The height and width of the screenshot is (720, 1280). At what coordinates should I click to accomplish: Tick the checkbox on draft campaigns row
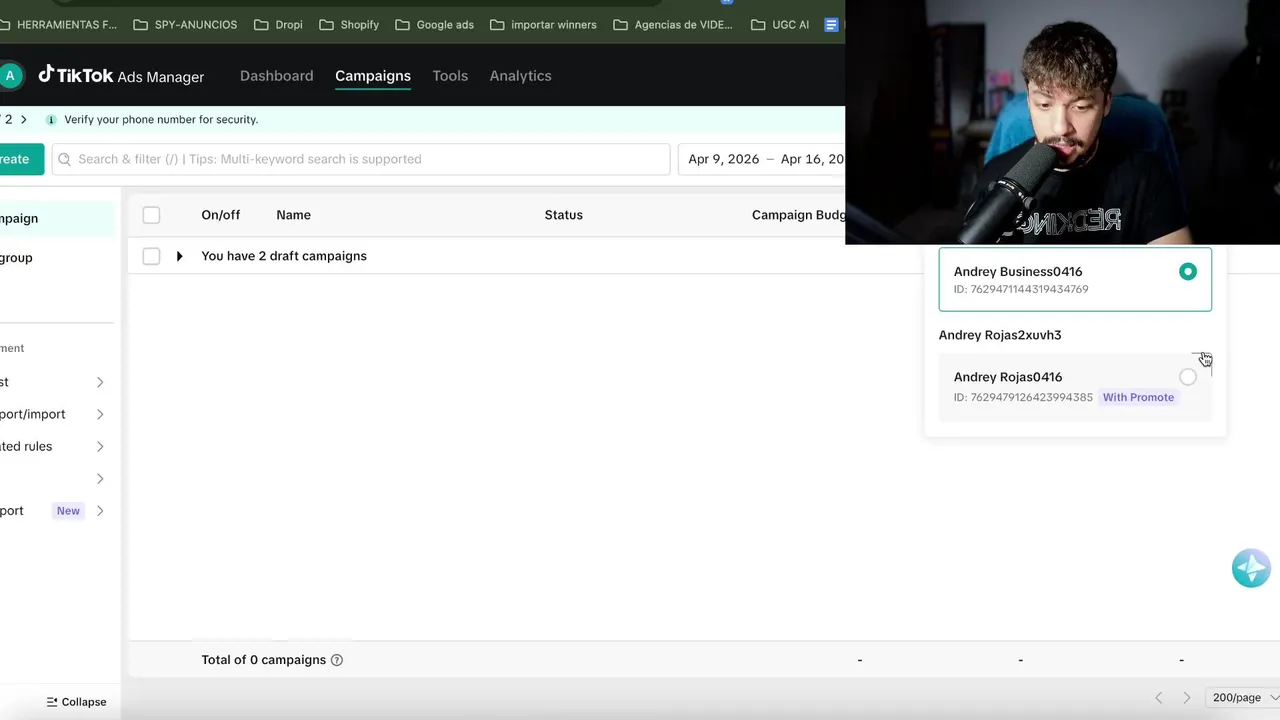(151, 256)
